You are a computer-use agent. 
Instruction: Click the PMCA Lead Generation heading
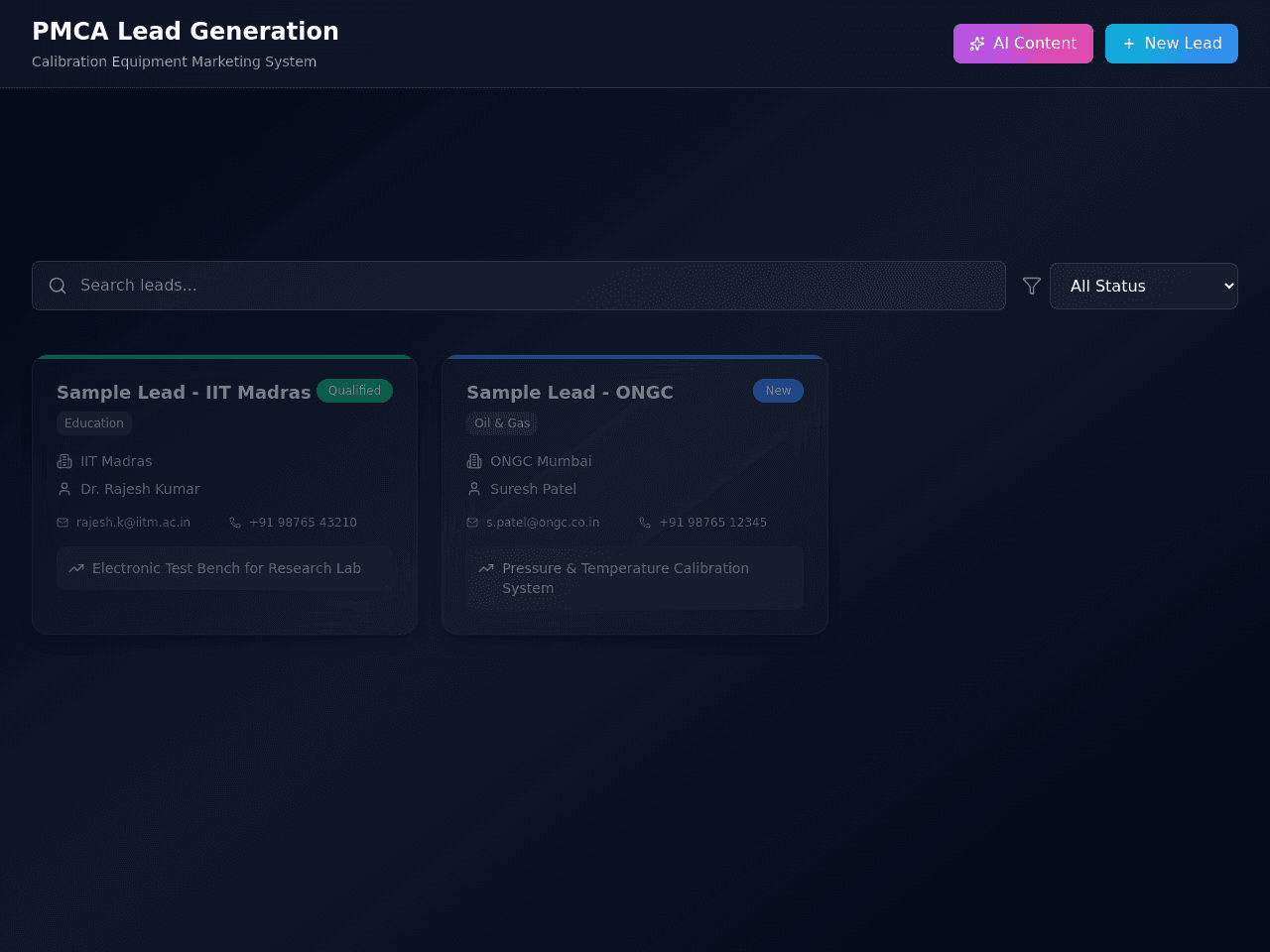[186, 31]
